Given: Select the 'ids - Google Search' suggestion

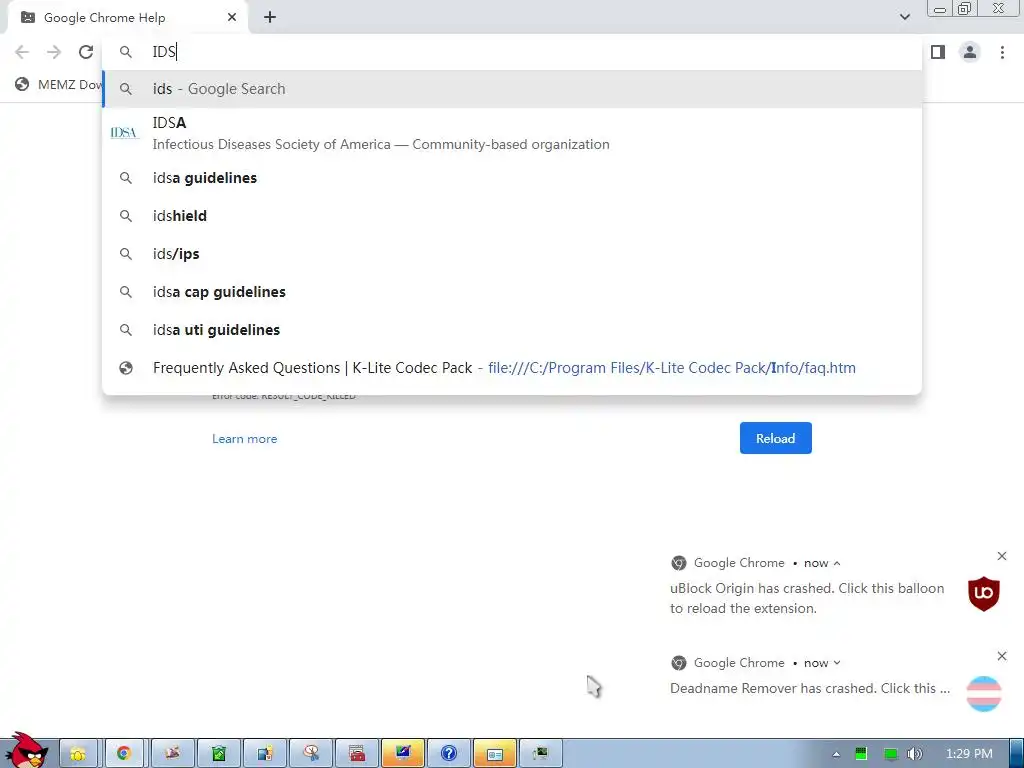Looking at the screenshot, I should coord(512,89).
